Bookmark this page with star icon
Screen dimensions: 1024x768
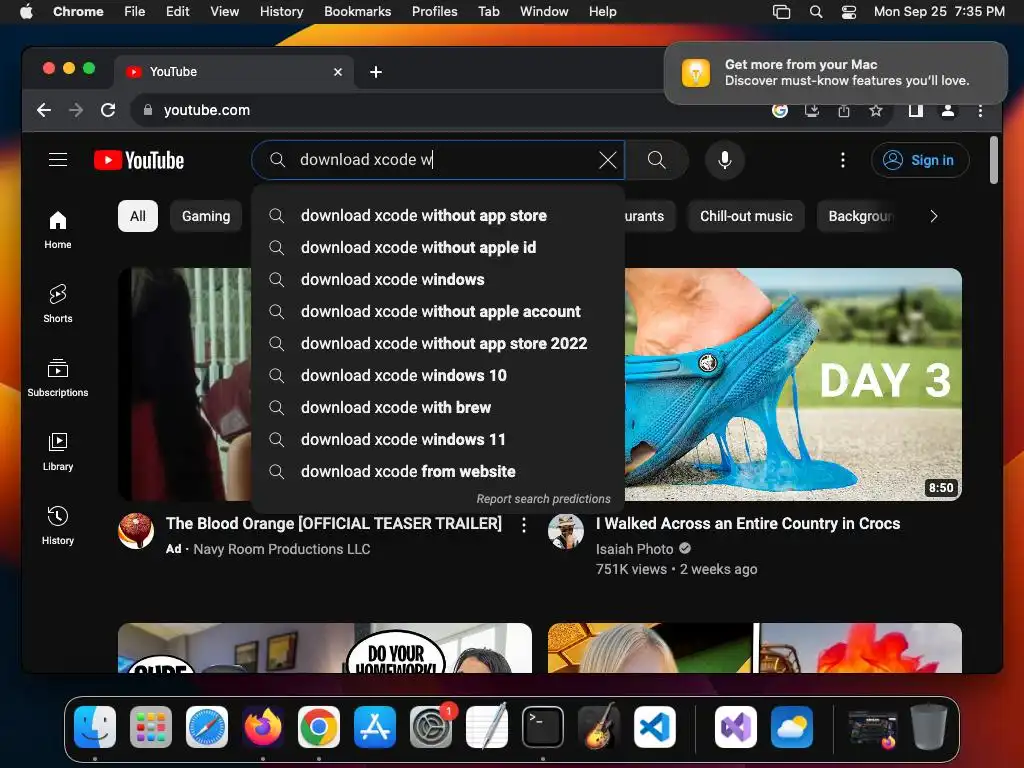(x=876, y=110)
